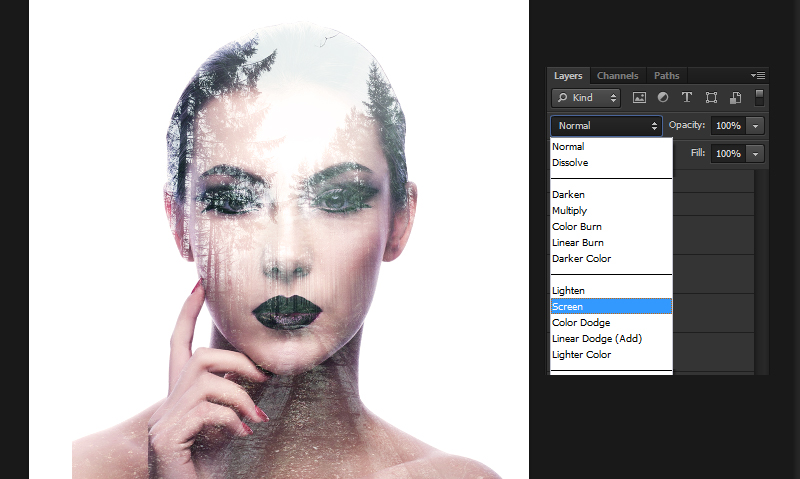Open the Kind filter type dropdown
Screen dimensions: 800x479
[x=586, y=98]
